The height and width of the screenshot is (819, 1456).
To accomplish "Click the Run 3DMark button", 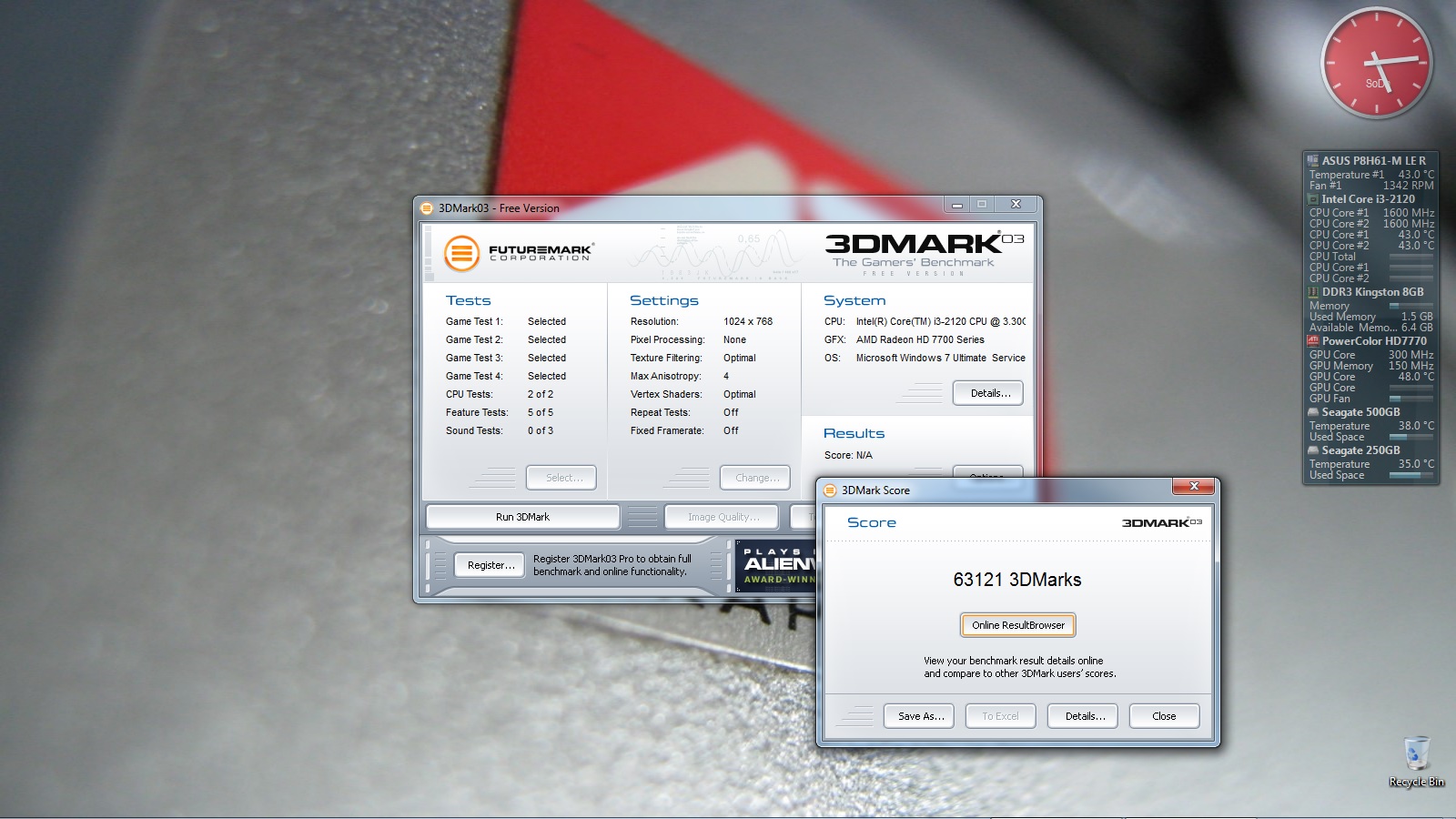I will (x=522, y=517).
